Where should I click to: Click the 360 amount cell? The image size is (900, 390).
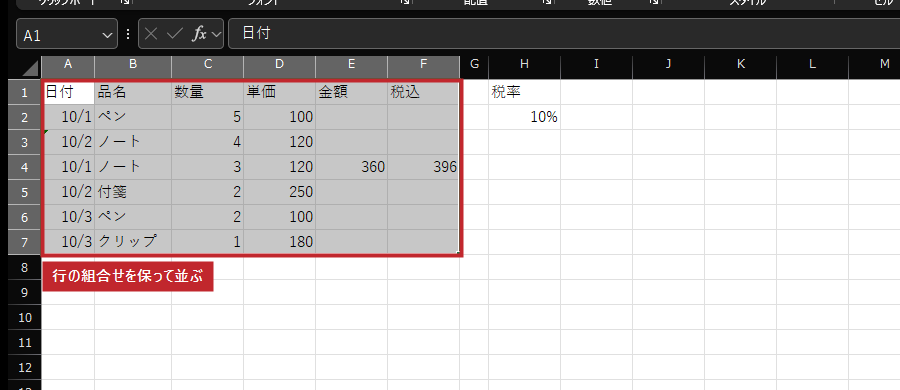point(352,167)
